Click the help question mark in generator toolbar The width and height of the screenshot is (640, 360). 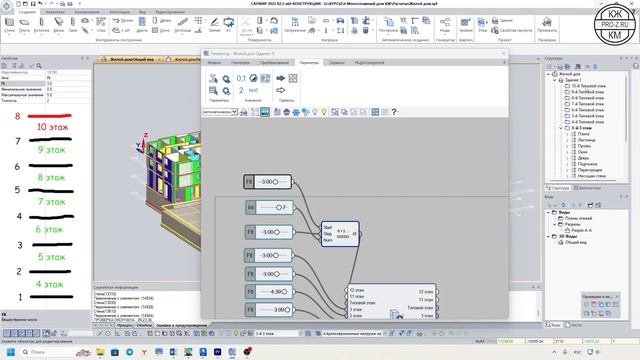pos(394,112)
